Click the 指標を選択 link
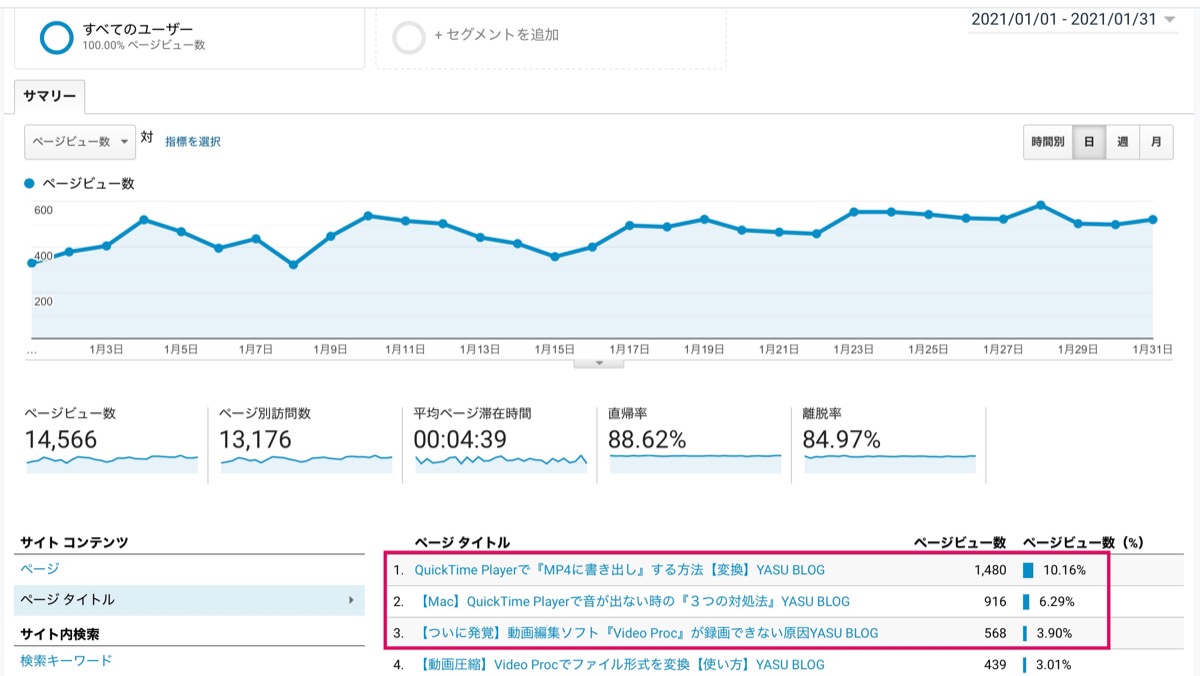This screenshot has height=676, width=1200. pyautogui.click(x=193, y=142)
